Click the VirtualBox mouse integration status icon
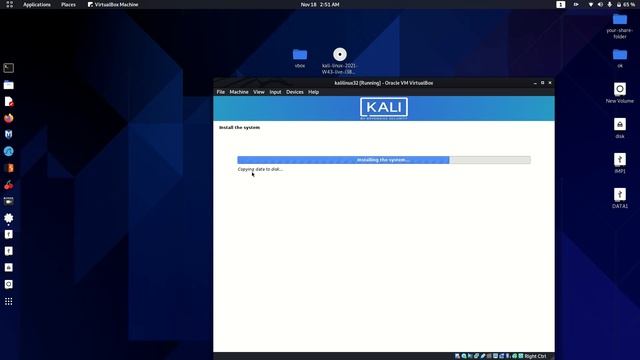This screenshot has width=640, height=360. tap(514, 356)
